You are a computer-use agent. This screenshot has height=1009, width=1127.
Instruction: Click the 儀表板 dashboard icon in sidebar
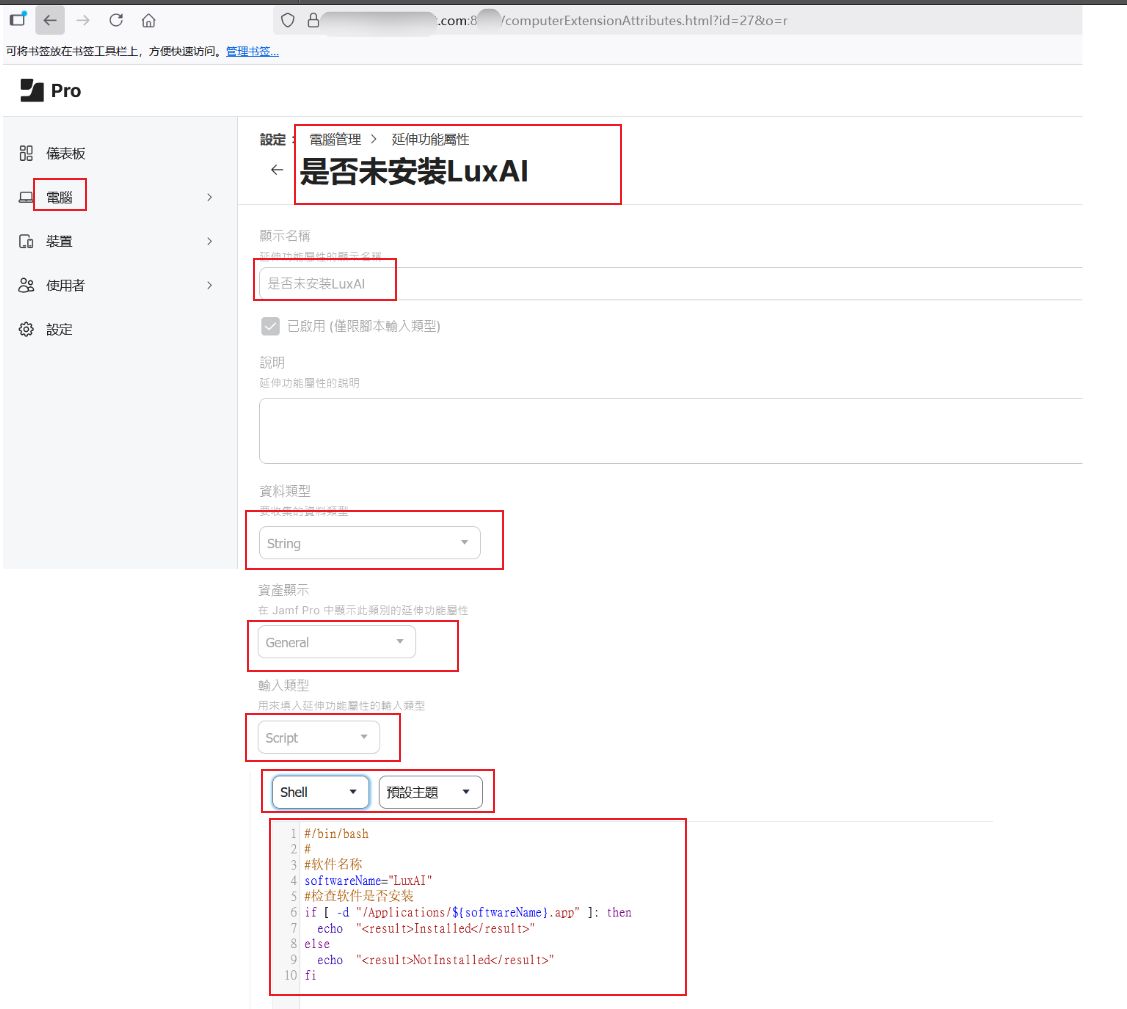27,153
